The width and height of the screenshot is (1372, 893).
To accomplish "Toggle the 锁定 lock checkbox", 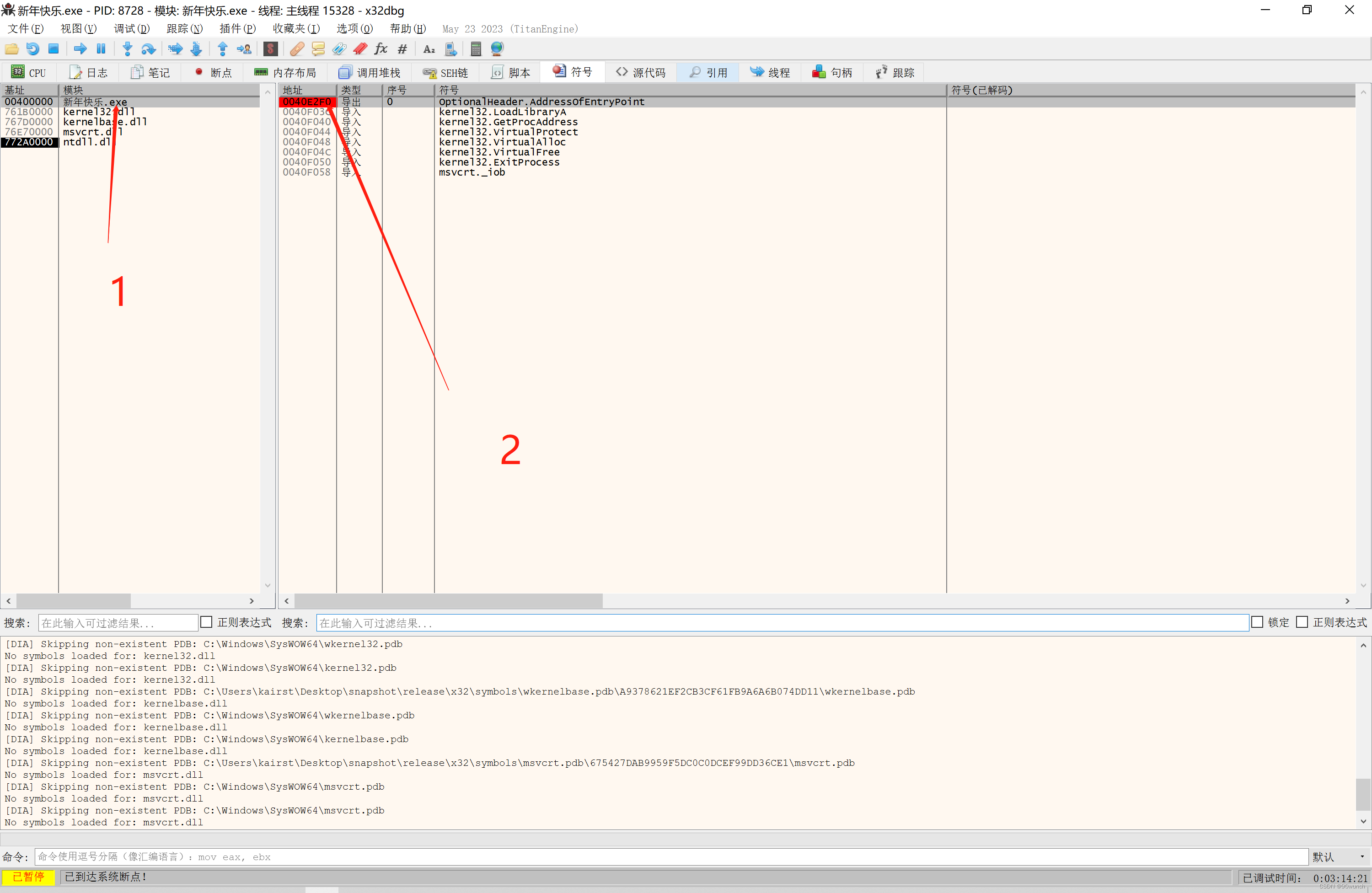I will [x=1257, y=622].
